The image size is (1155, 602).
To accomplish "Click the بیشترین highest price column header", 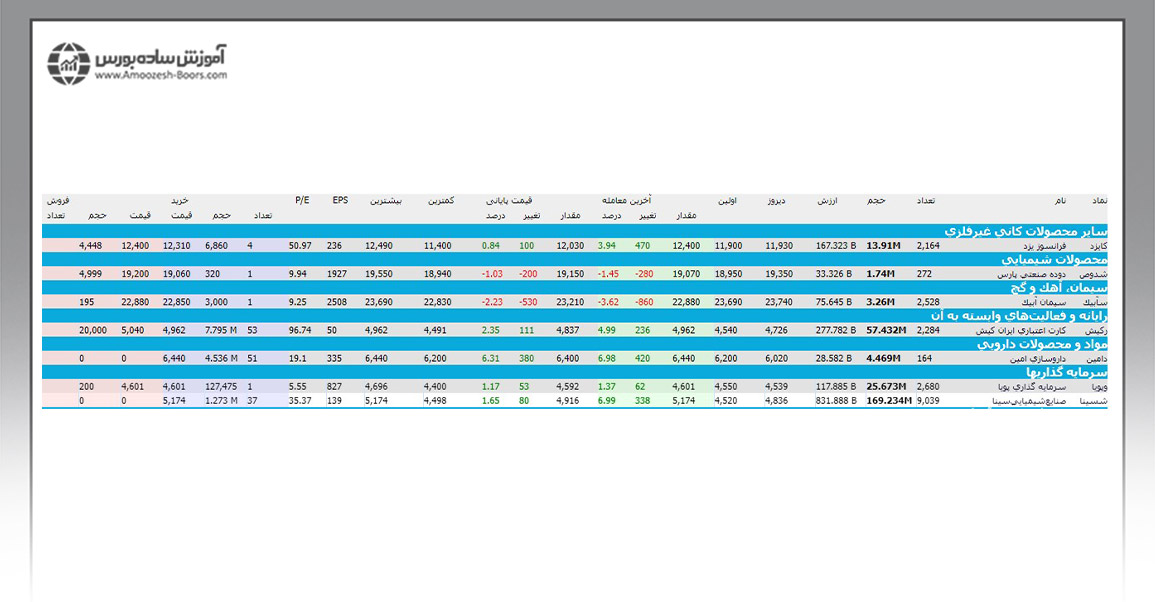I will [x=385, y=201].
